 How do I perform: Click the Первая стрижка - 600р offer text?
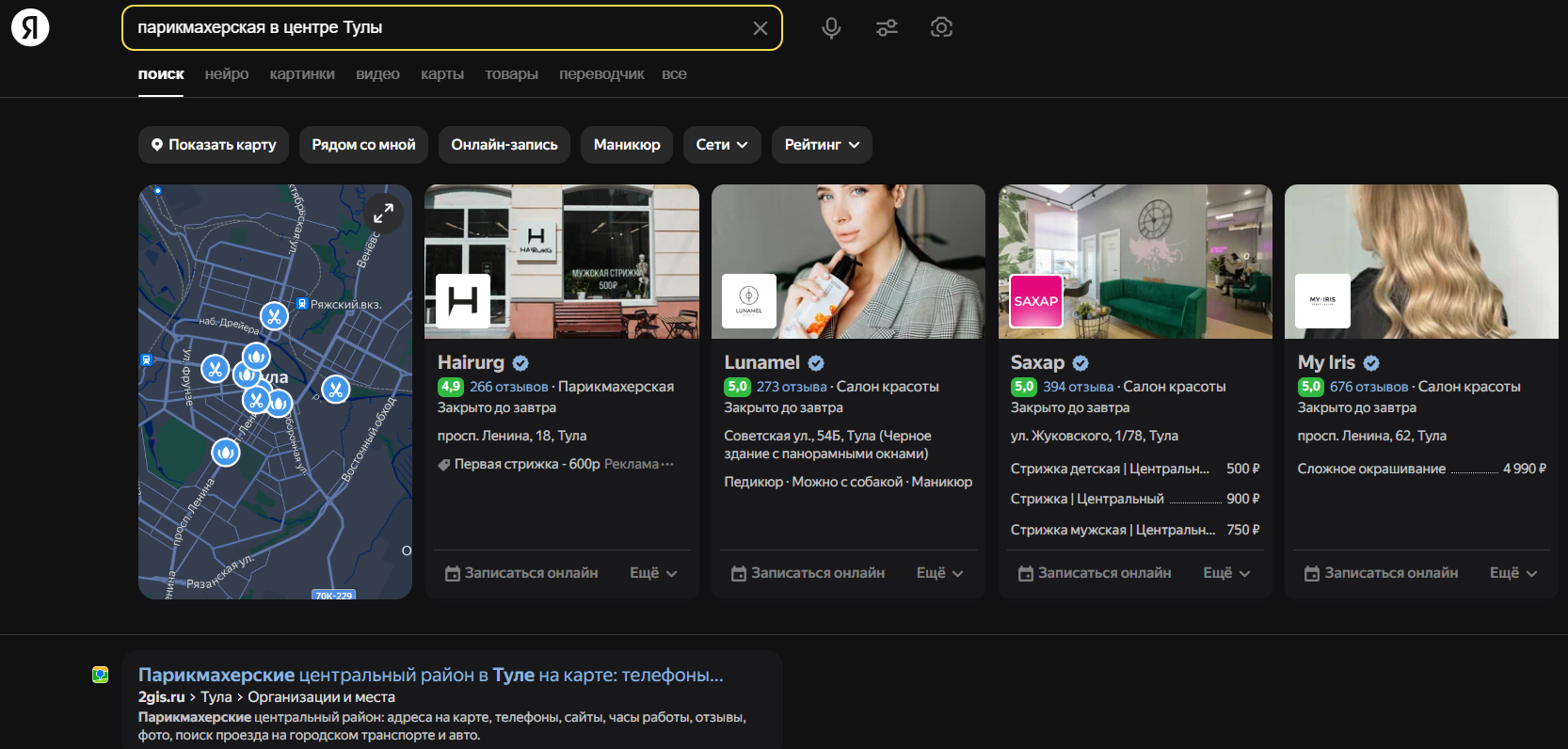527,464
